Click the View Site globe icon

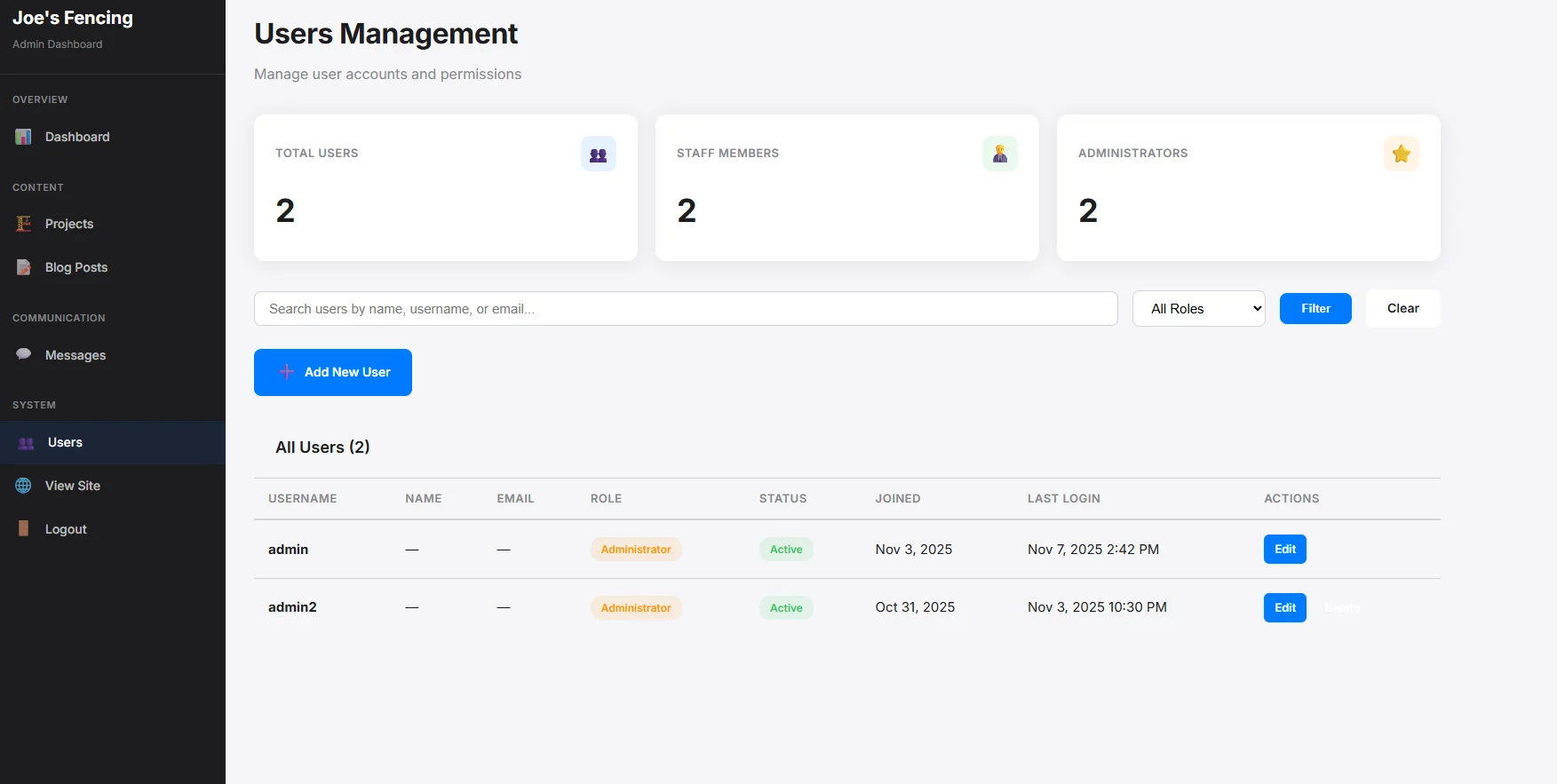point(24,486)
